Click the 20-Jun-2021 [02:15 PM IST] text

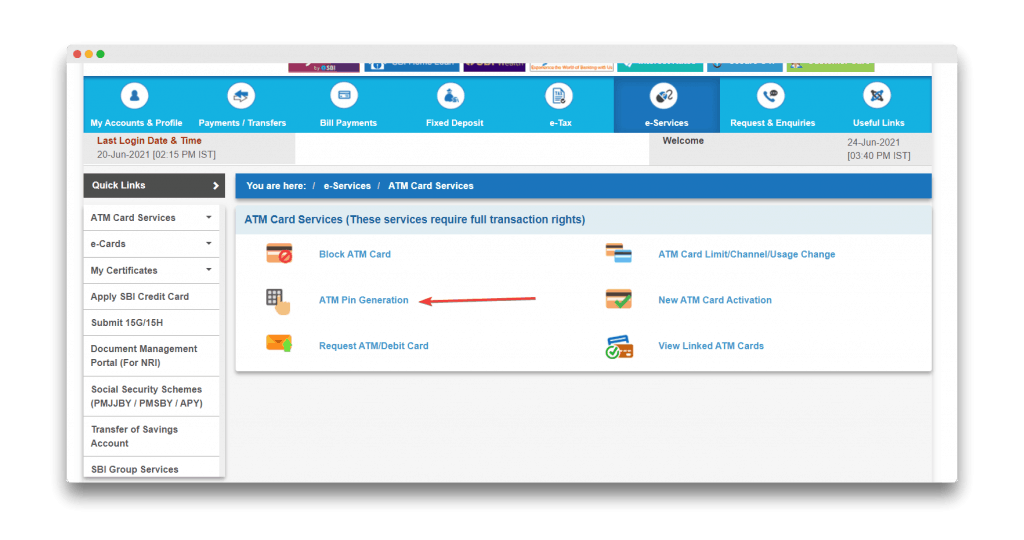click(x=156, y=155)
